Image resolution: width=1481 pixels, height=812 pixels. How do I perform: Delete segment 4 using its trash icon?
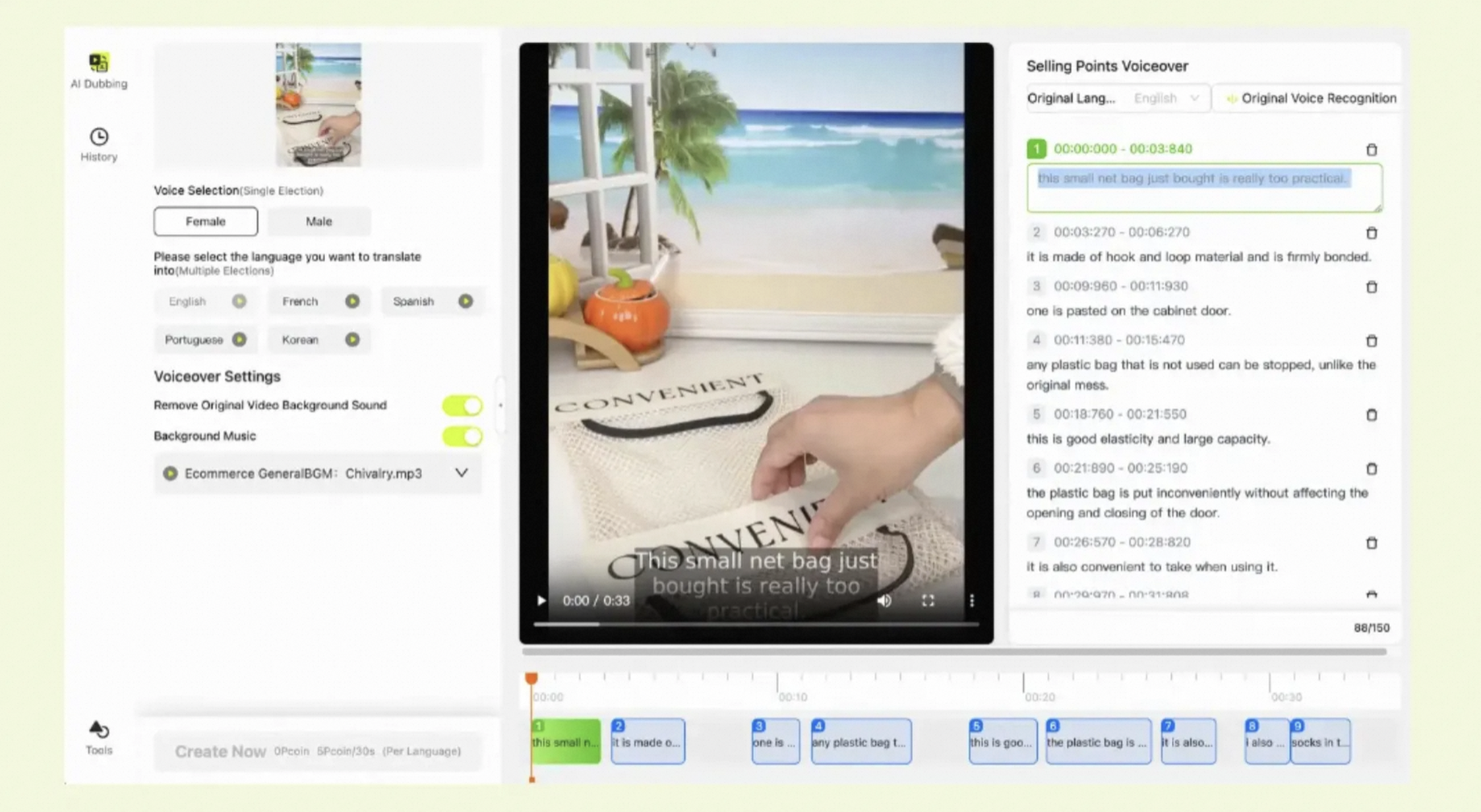[1372, 341]
